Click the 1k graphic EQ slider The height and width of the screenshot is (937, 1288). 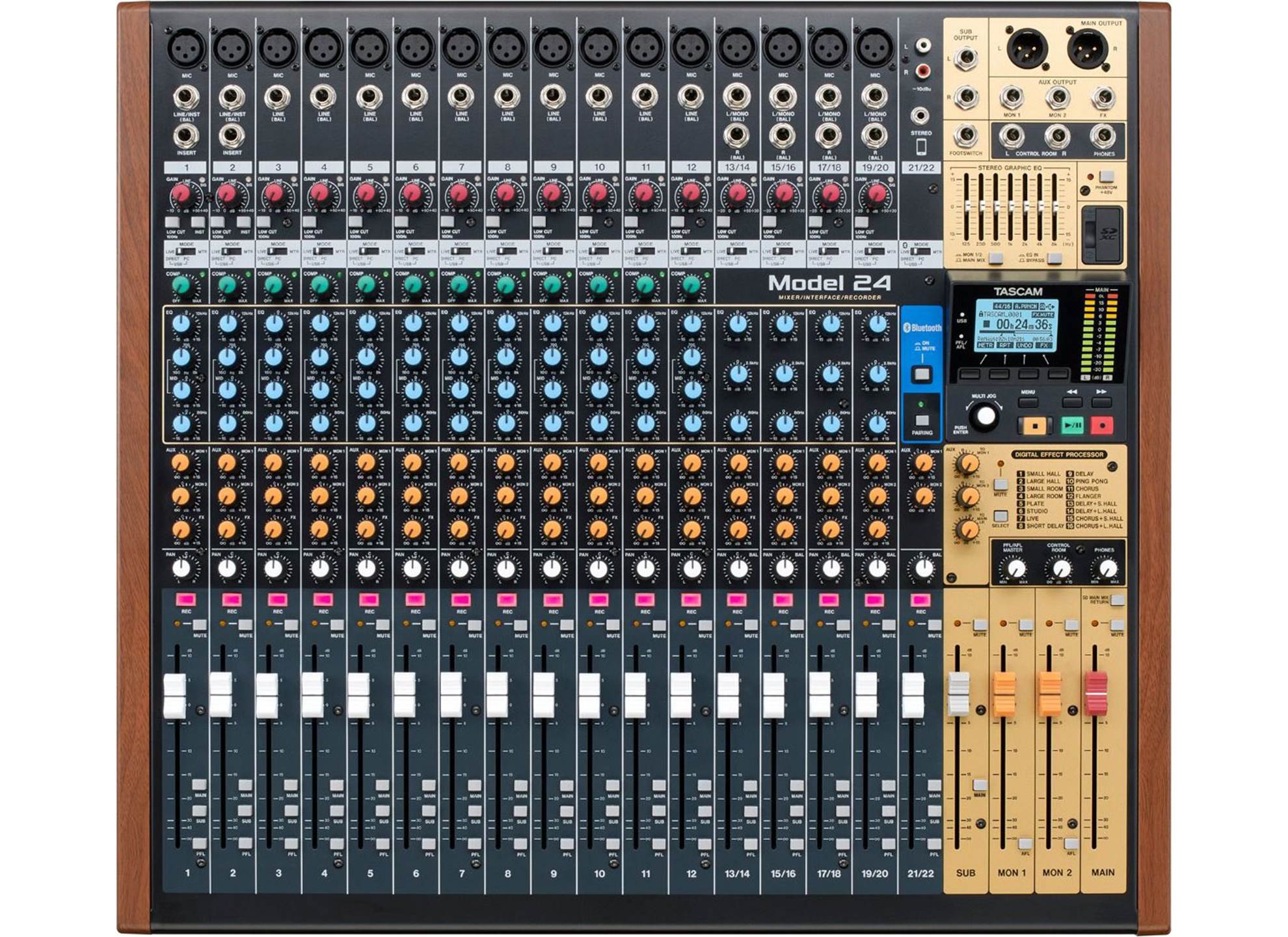coord(1012,207)
